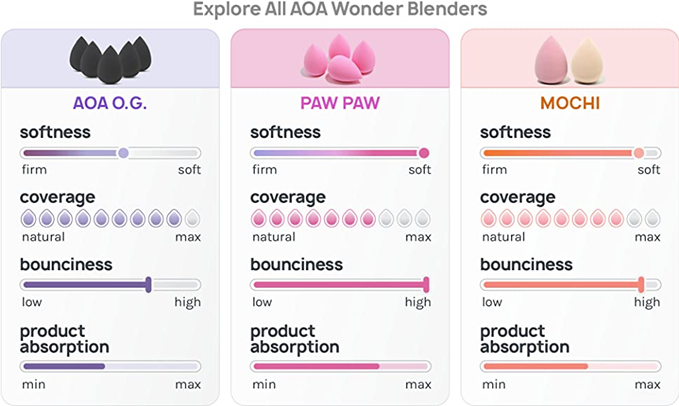Click the AOA O.G. product absorption bar
This screenshot has height=406, width=679.
[110, 367]
